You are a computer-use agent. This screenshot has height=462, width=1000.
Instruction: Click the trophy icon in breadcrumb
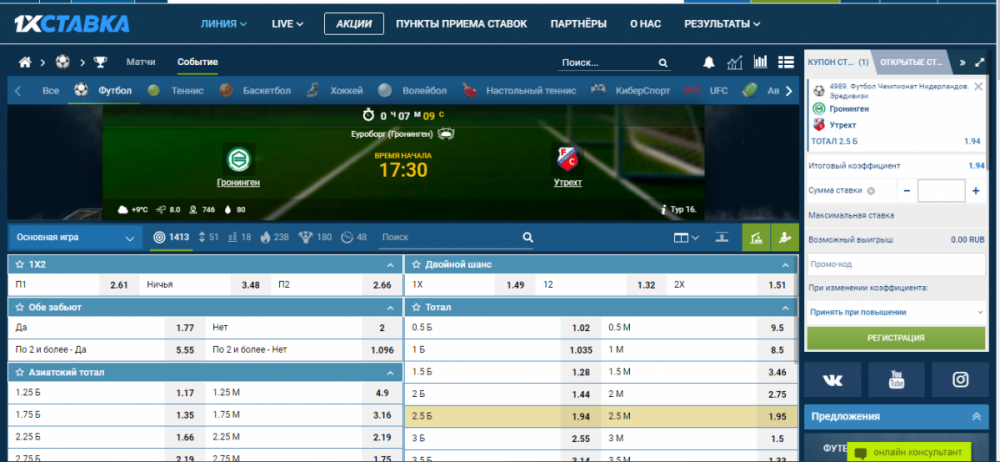click(x=100, y=62)
